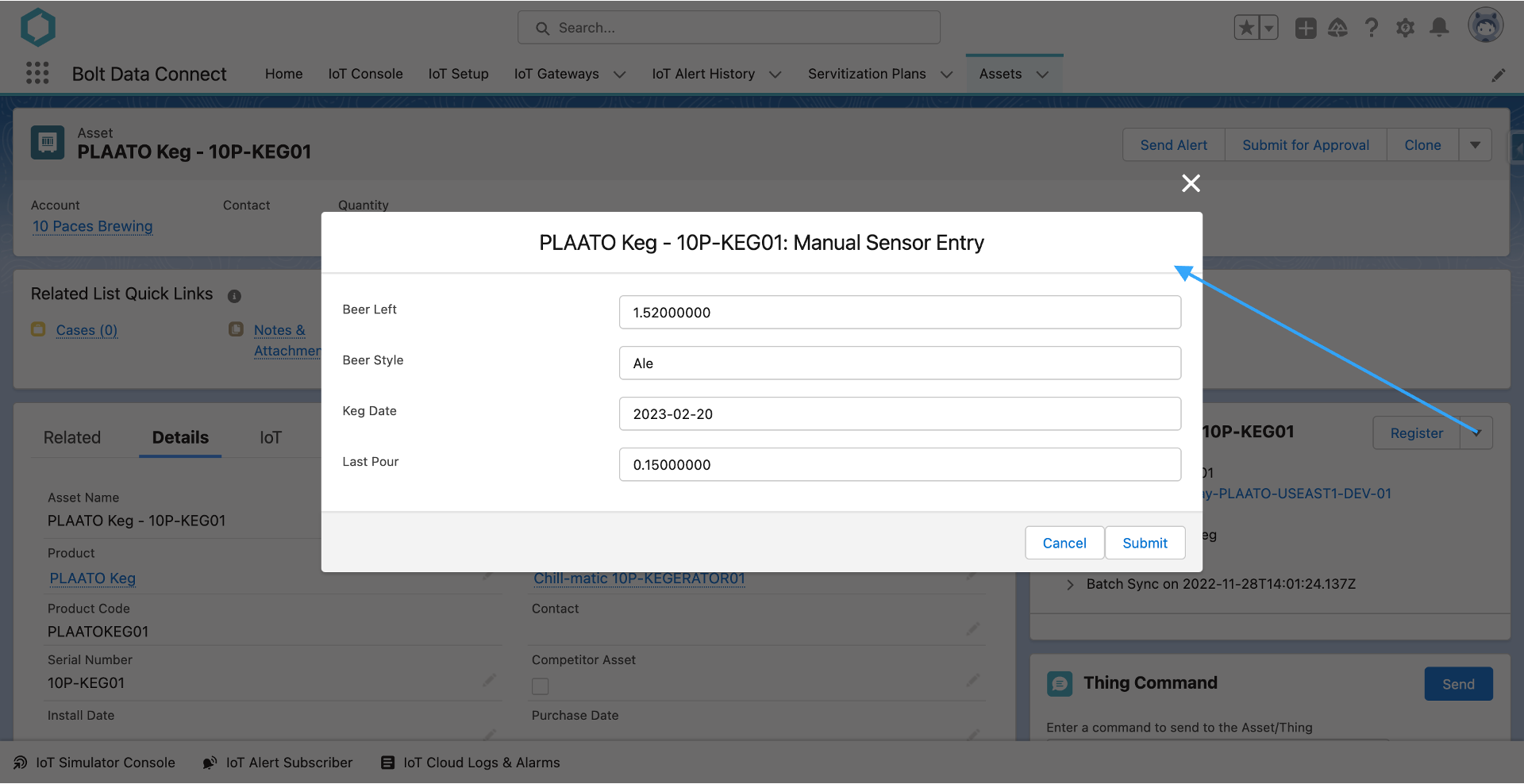
Task: Open the dropdown next to Register
Action: (x=1477, y=433)
